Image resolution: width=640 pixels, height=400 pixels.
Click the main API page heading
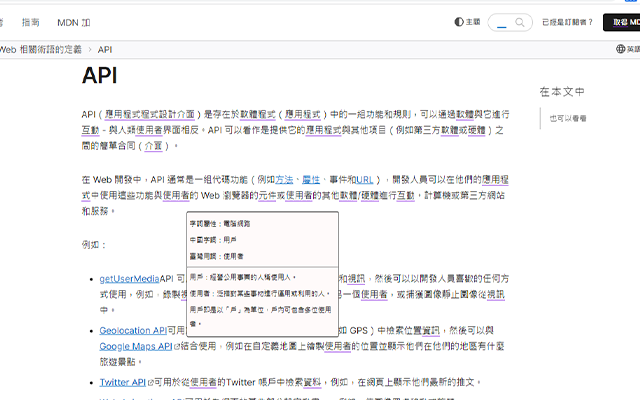(x=100, y=76)
